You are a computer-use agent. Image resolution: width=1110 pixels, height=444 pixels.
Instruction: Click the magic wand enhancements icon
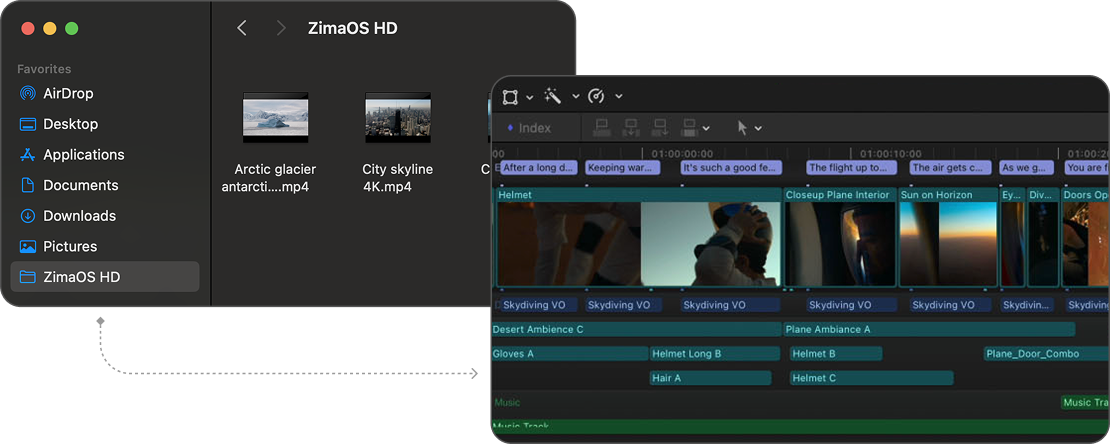pyautogui.click(x=552, y=96)
